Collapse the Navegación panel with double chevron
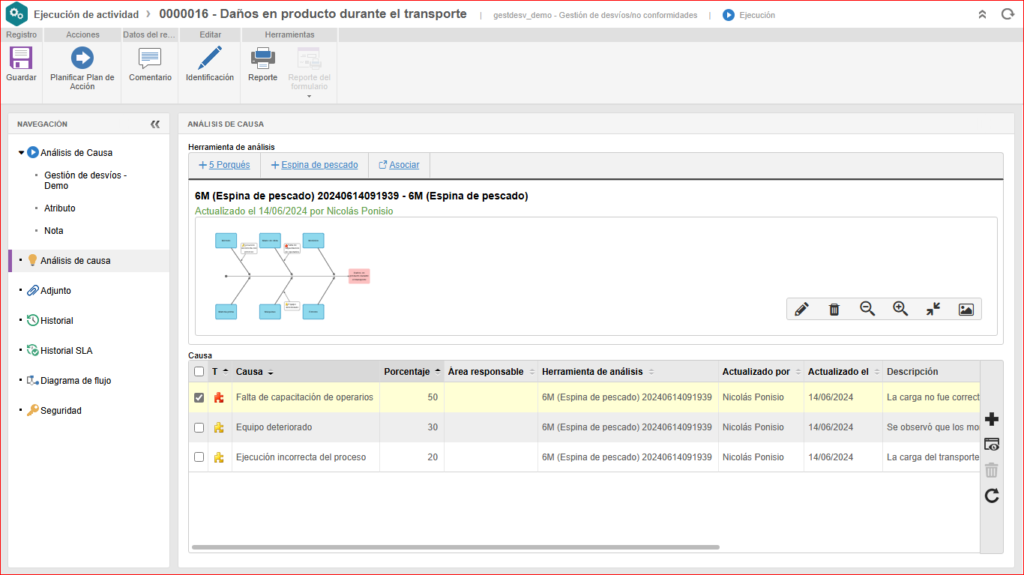1024x575 pixels. pyautogui.click(x=155, y=124)
